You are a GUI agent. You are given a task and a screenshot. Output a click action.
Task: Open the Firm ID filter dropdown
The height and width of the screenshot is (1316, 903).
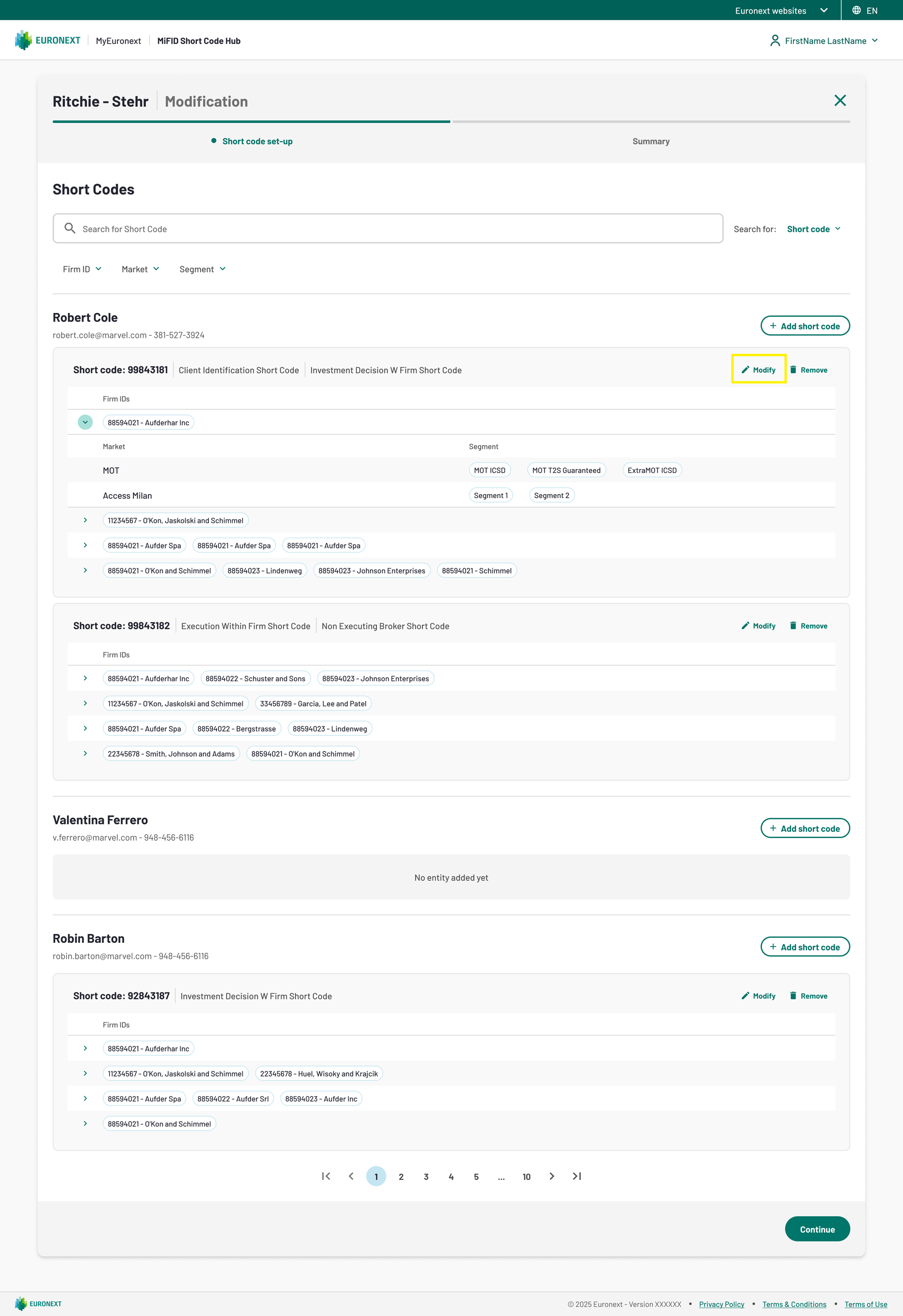(x=82, y=269)
